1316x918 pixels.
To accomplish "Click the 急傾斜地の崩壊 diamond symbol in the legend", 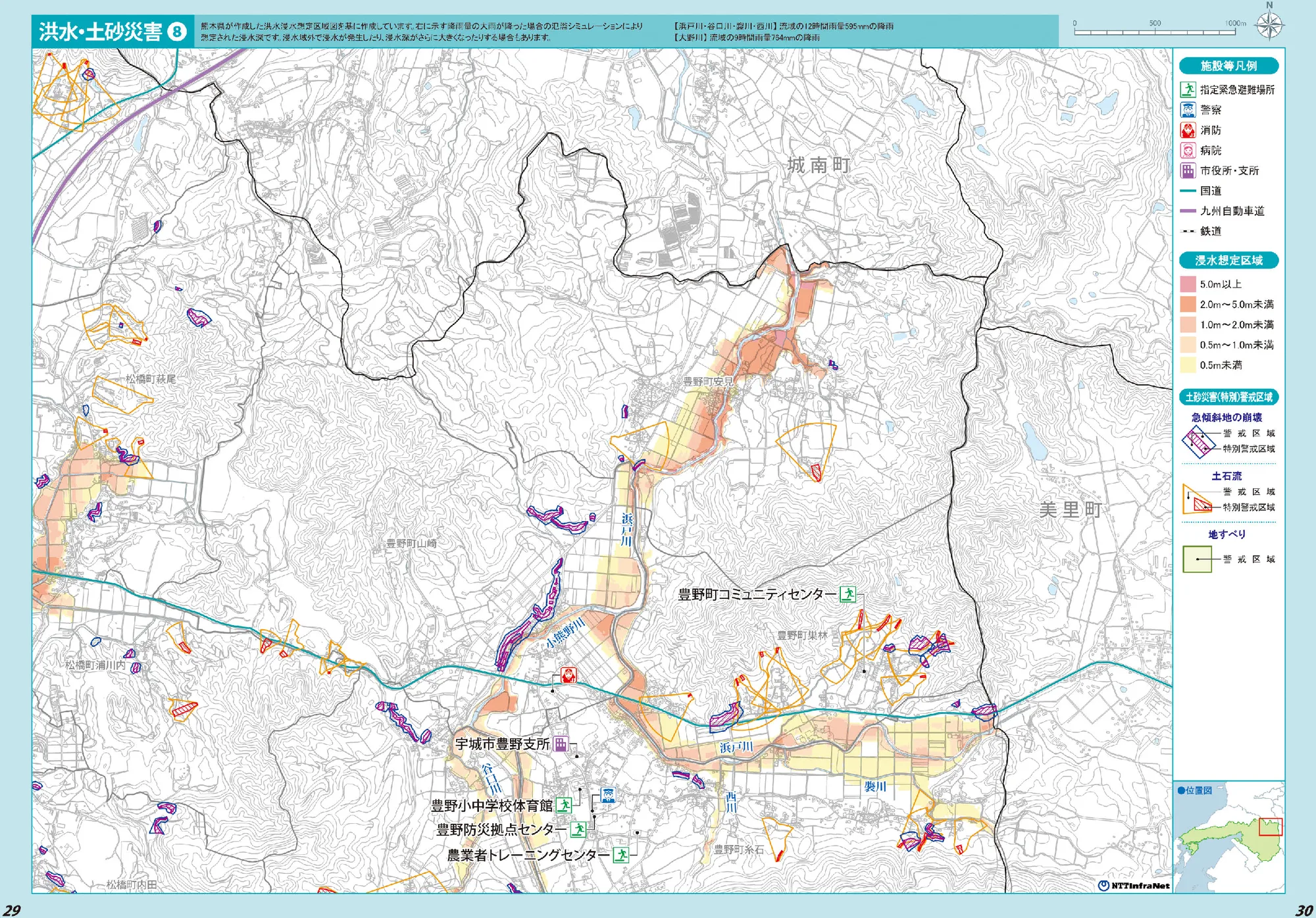I will pyautogui.click(x=1198, y=442).
